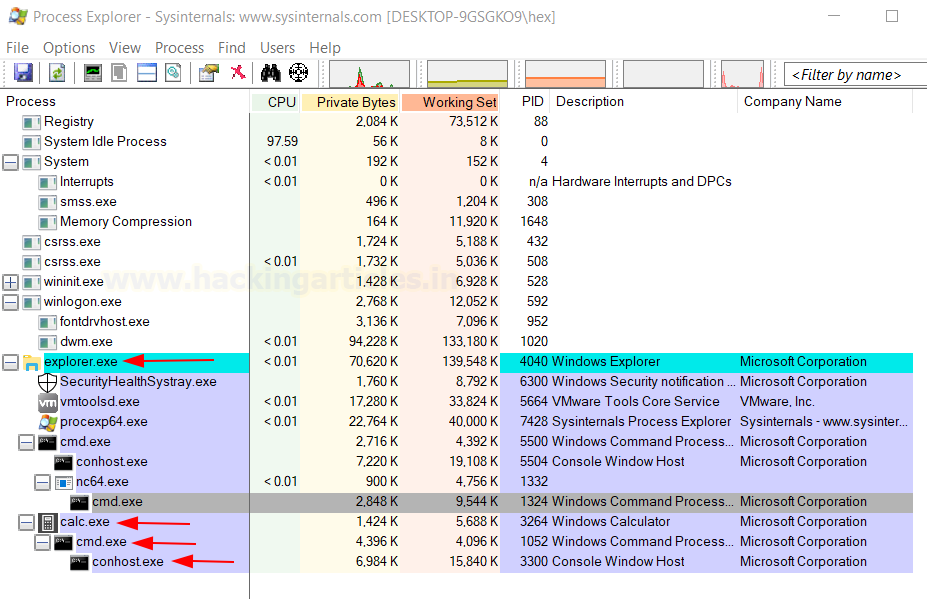Screen dimensions: 927x599
Task: Select csrss.exe with PID 508
Action: coord(458,262)
